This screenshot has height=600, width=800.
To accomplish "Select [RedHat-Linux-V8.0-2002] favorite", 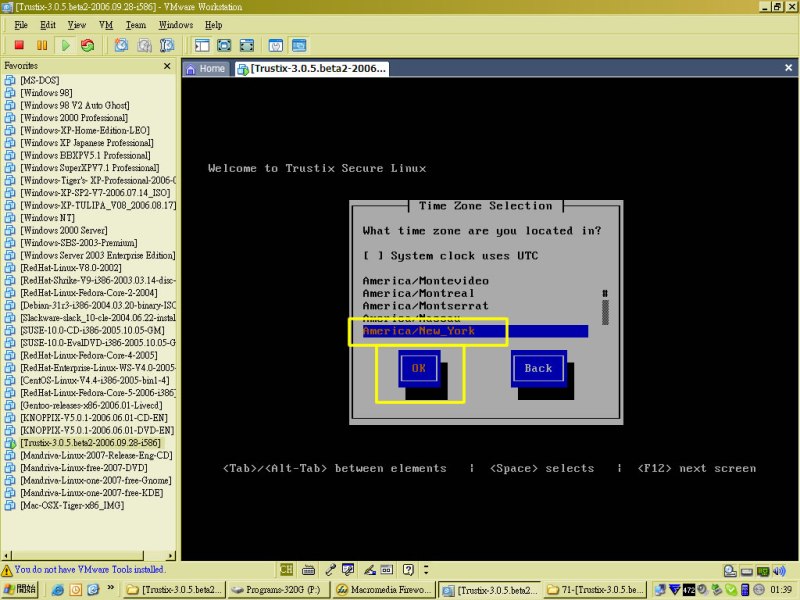I will click(71, 268).
